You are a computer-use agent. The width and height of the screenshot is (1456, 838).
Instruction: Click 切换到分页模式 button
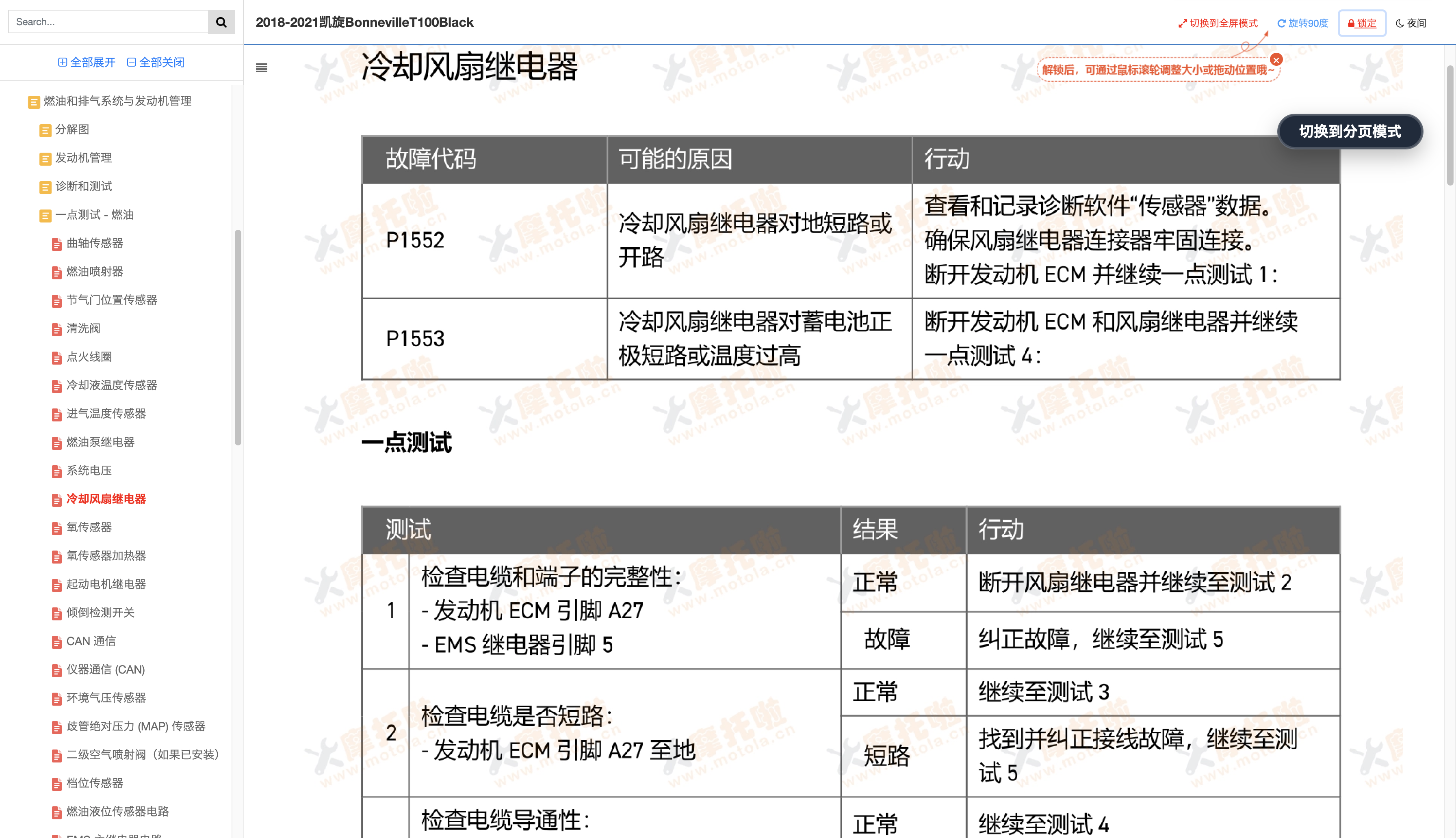1350,131
